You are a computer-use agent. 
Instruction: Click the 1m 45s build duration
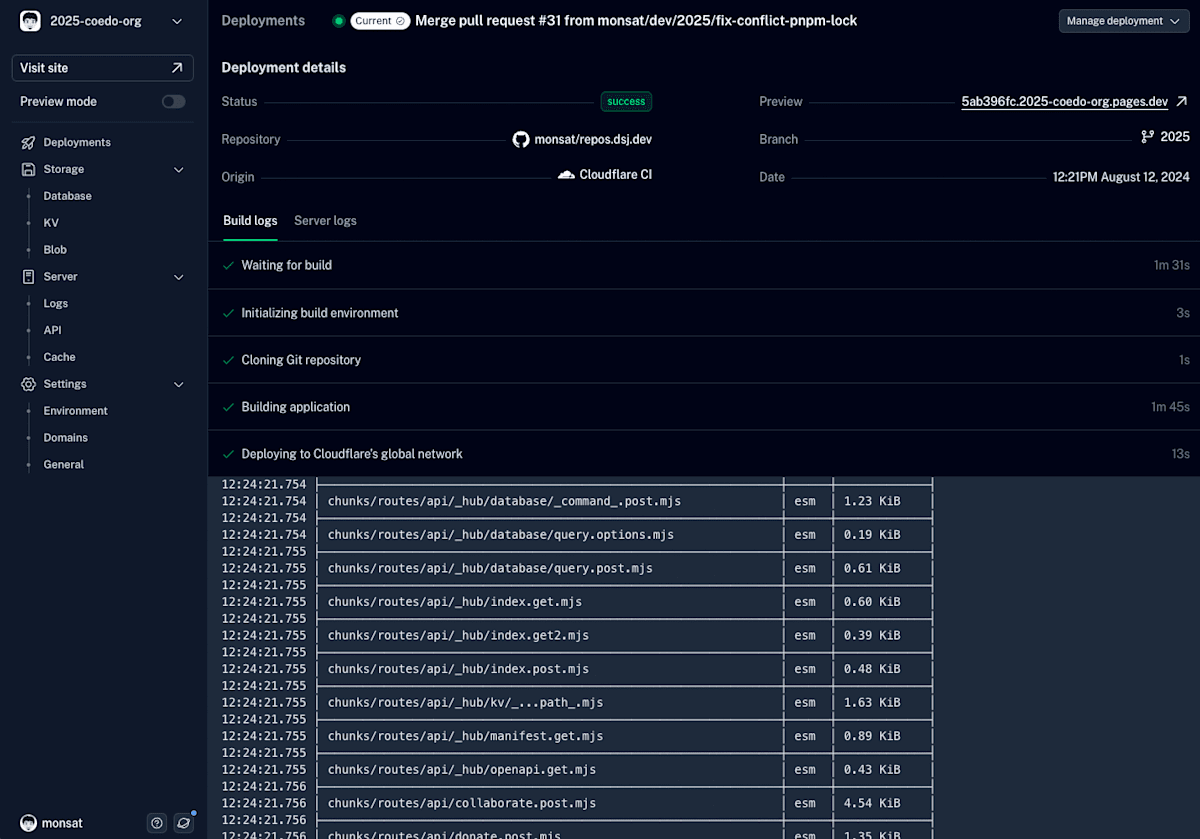pos(1170,407)
